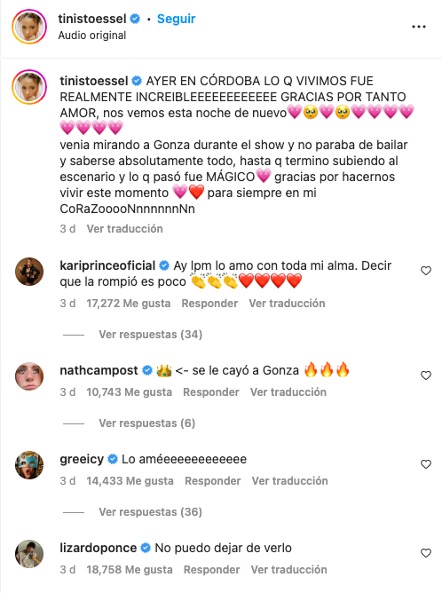Tap the heart next to greeicy's comment
Viewport: 442px width, 593px height.
click(426, 464)
